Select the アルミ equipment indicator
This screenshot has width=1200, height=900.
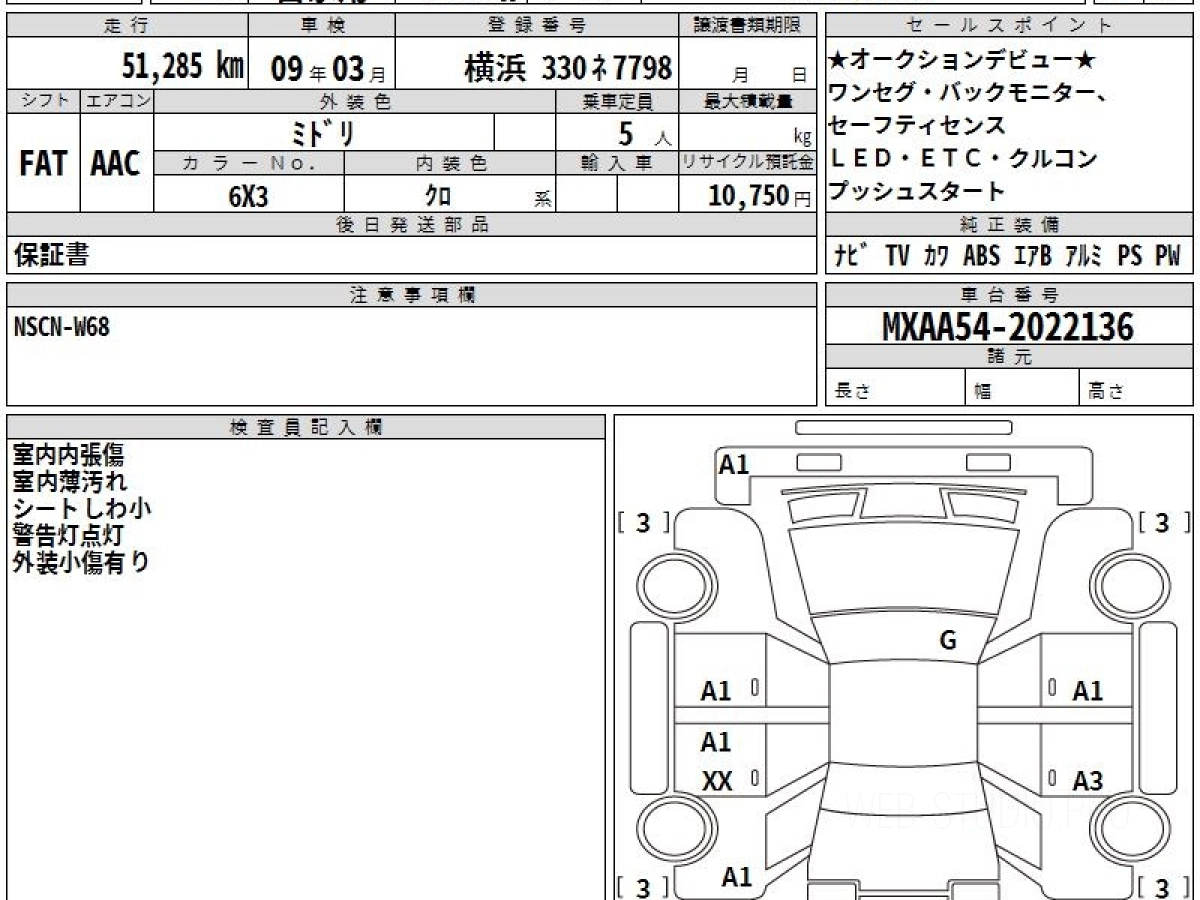click(1082, 256)
